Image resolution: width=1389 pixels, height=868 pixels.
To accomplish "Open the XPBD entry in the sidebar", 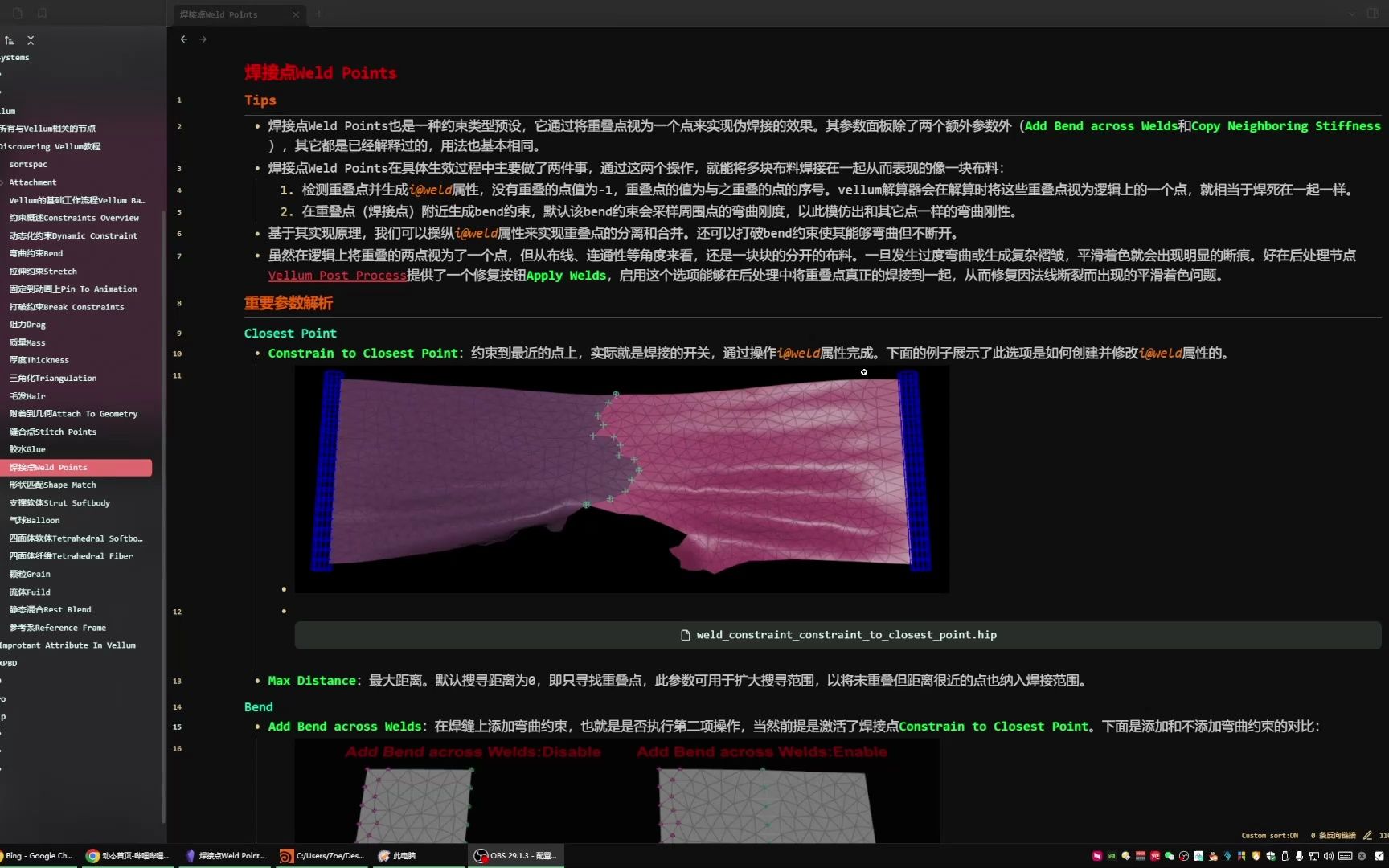I will pos(9,664).
